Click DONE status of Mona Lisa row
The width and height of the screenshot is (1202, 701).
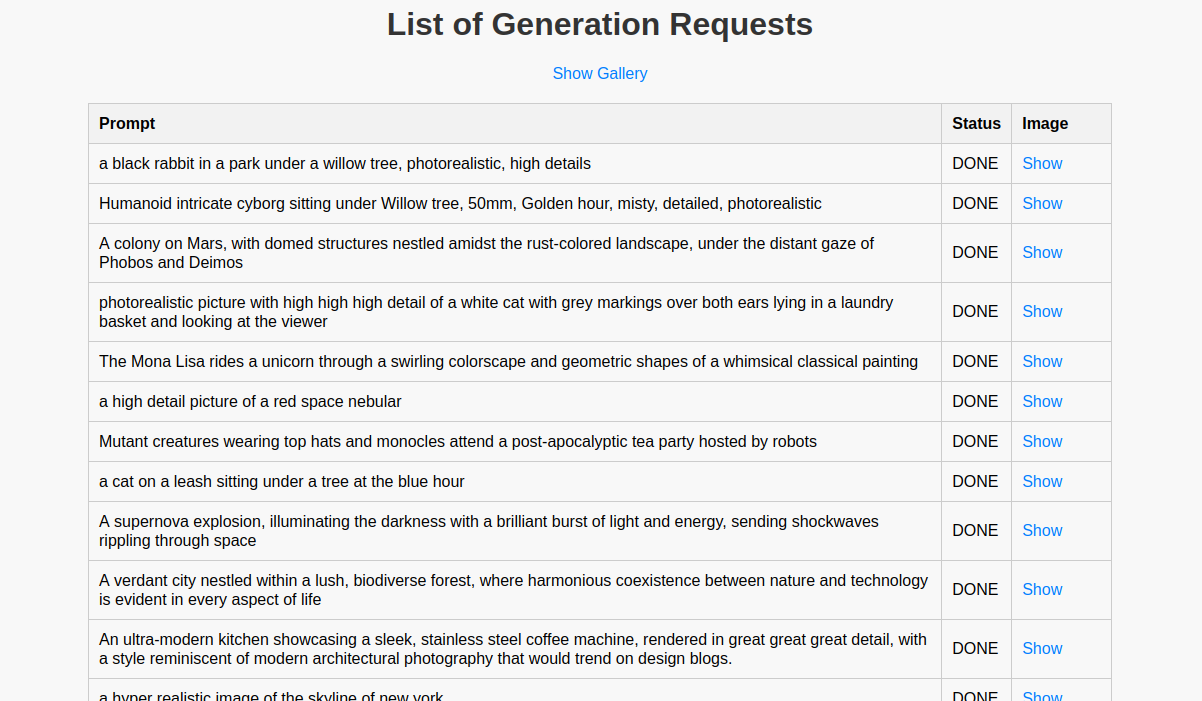coord(975,361)
